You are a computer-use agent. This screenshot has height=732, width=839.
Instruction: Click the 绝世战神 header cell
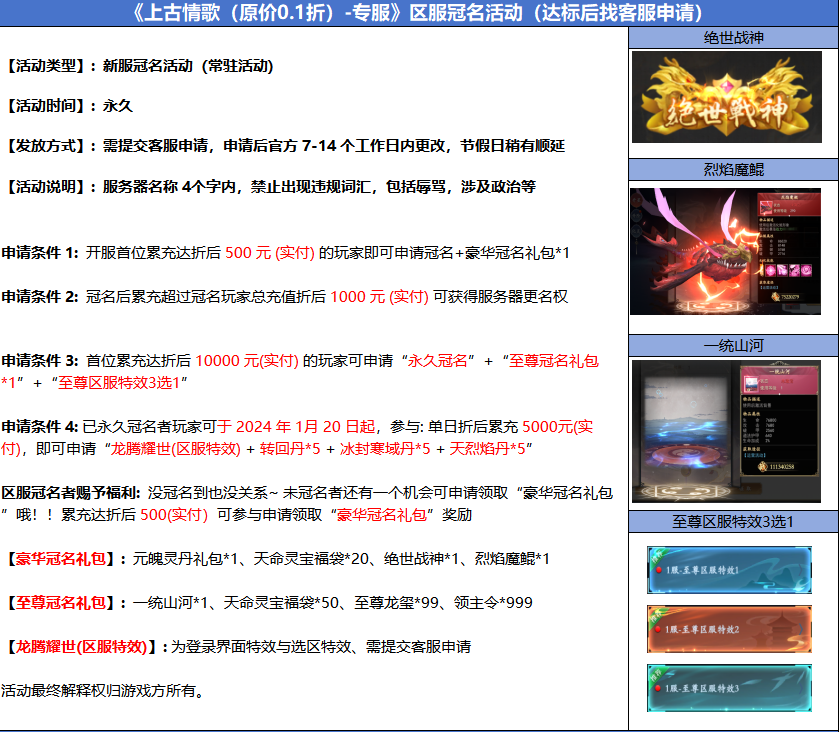click(733, 38)
